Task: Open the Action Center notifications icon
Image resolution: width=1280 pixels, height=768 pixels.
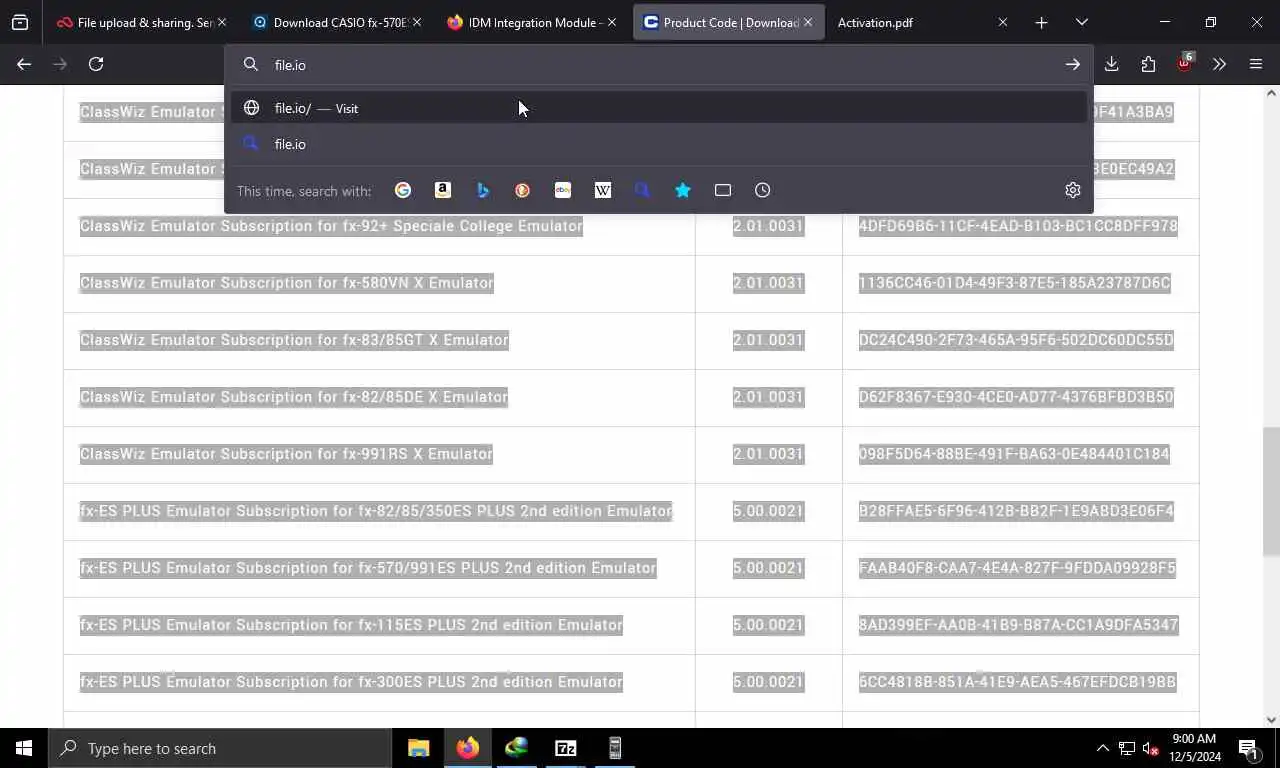Action: tap(1248, 748)
